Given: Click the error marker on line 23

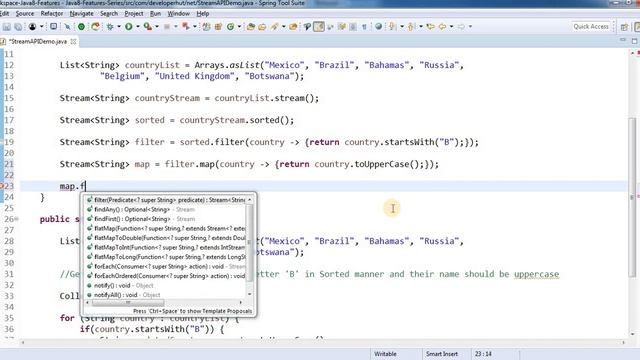Looking at the screenshot, I should 2,186.
